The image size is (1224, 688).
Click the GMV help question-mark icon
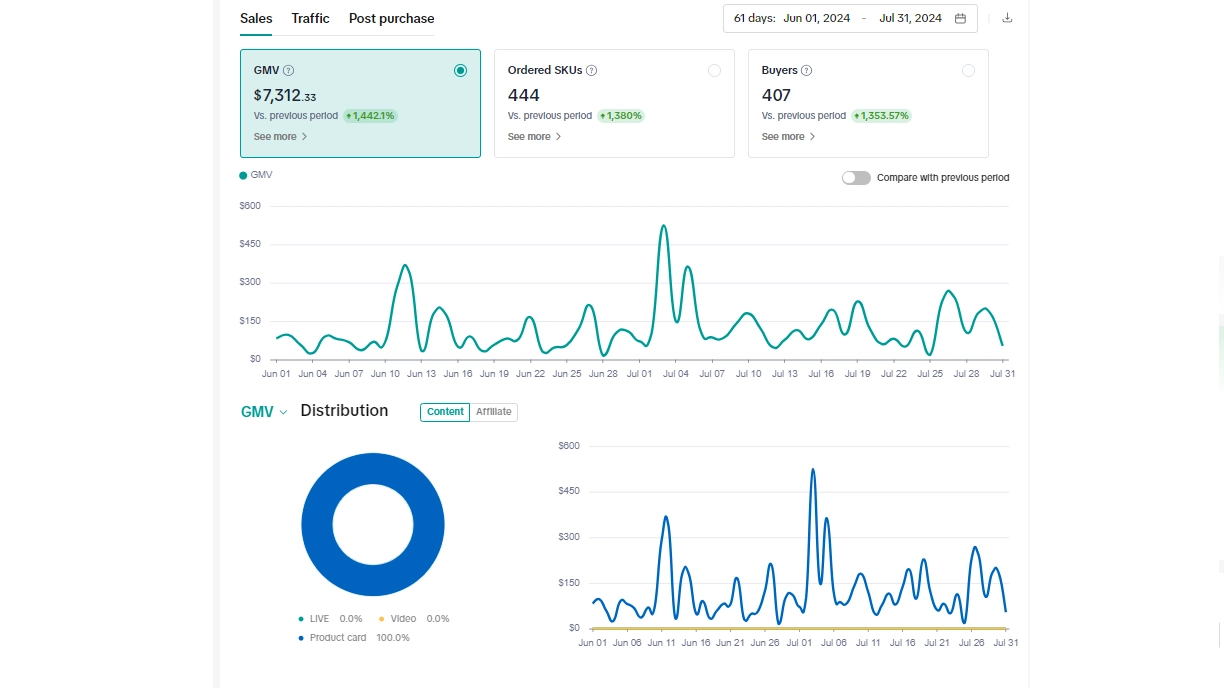click(289, 71)
